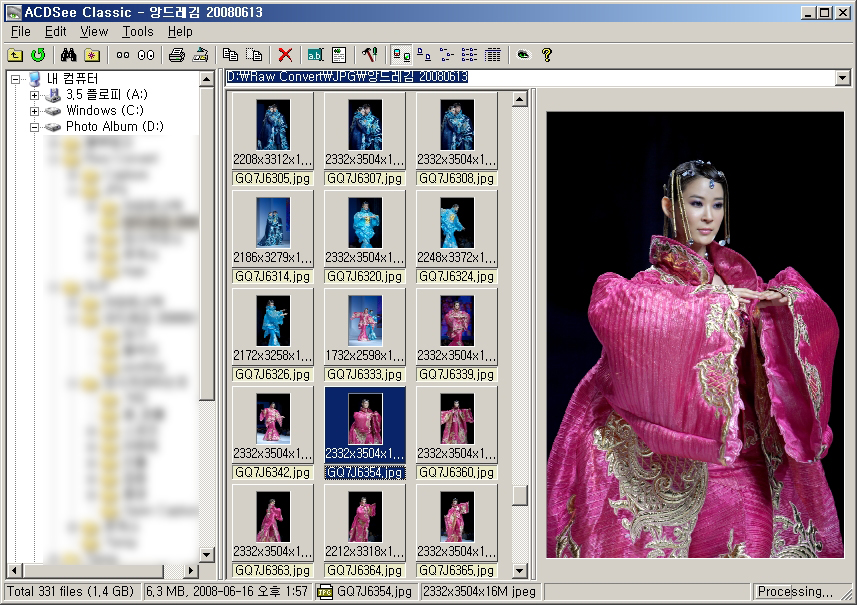This screenshot has height=605, width=857.
Task: Delete the selected file with red X
Action: click(x=285, y=55)
